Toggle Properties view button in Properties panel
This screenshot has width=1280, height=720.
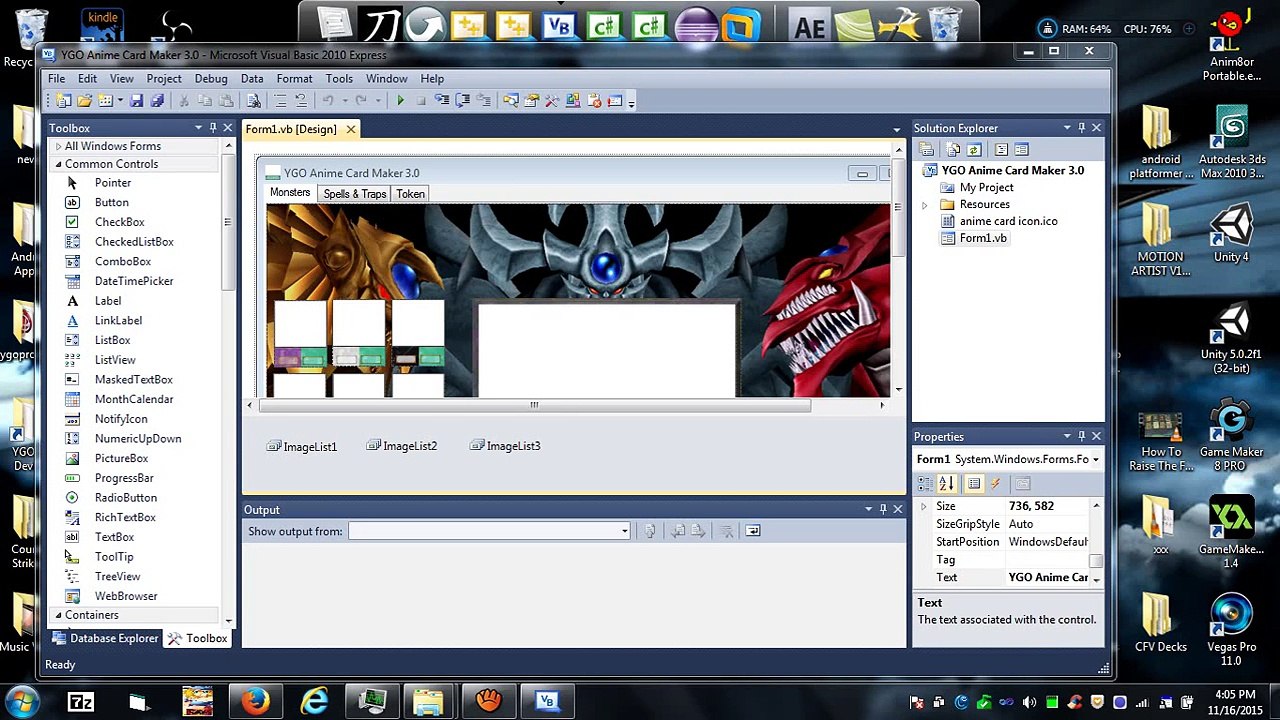[x=974, y=484]
